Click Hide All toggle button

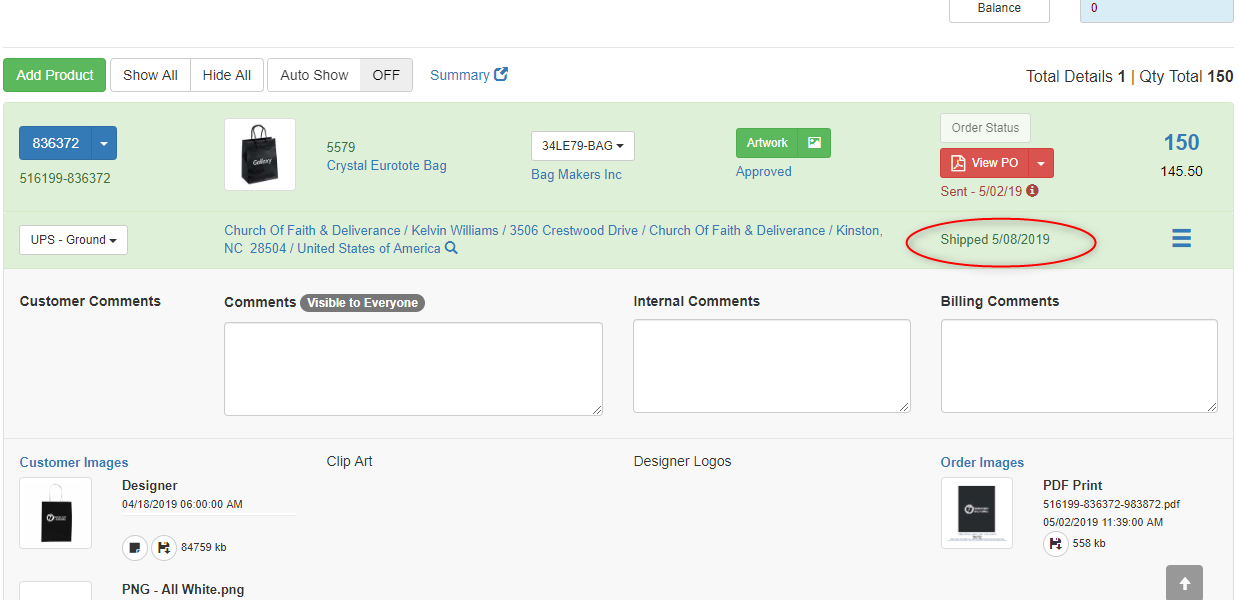click(227, 75)
